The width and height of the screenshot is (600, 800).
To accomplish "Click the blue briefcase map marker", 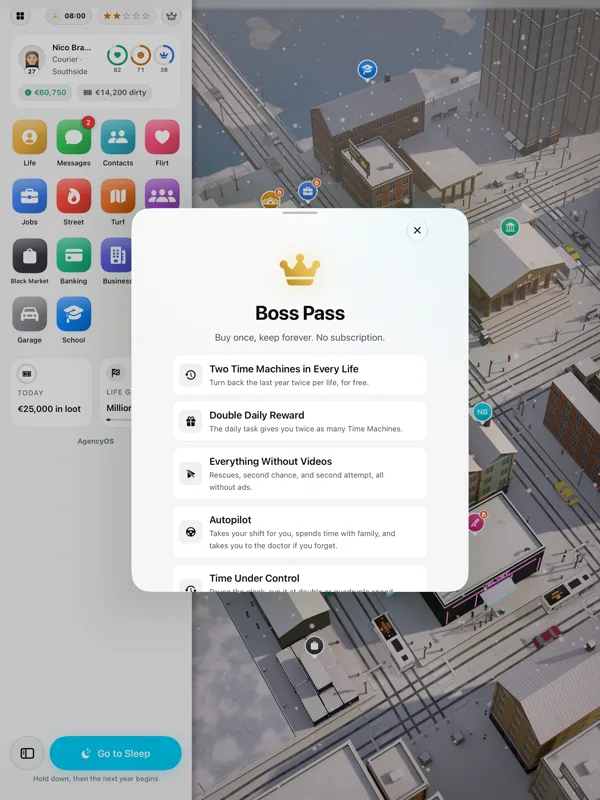I will tap(308, 191).
